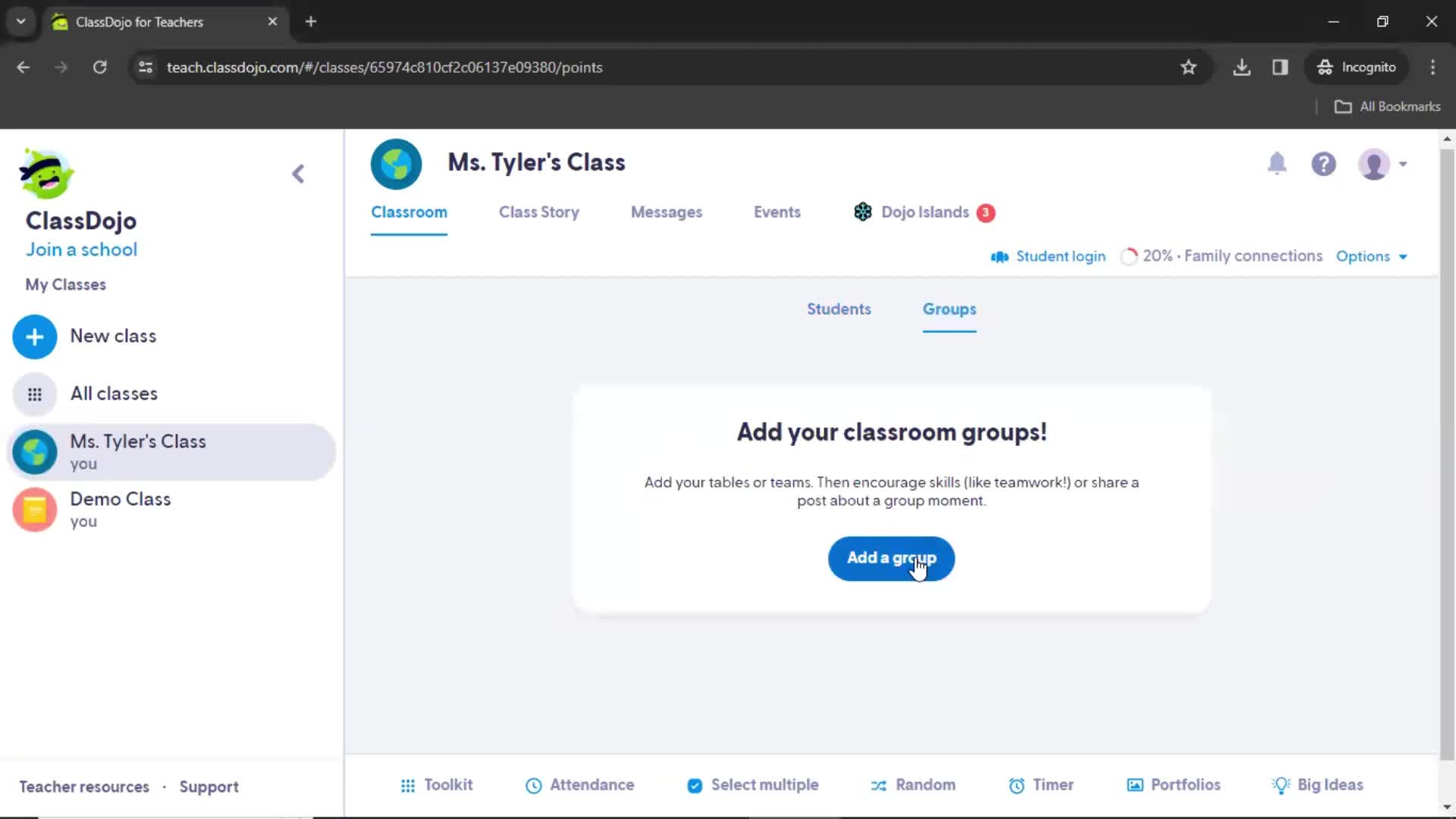The image size is (1456, 819).
Task: Click the Add a group button
Action: pyautogui.click(x=891, y=558)
